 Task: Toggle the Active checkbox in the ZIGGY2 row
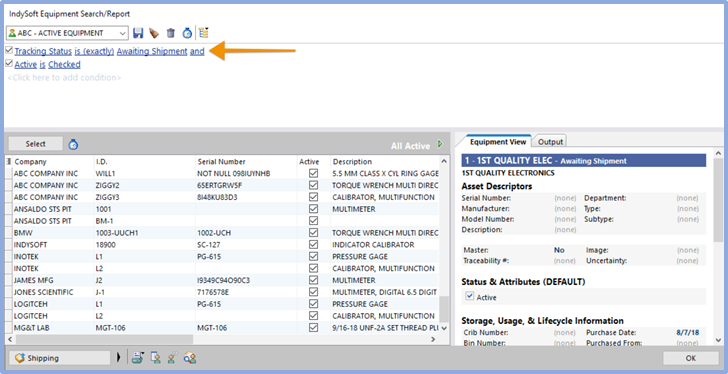313,185
